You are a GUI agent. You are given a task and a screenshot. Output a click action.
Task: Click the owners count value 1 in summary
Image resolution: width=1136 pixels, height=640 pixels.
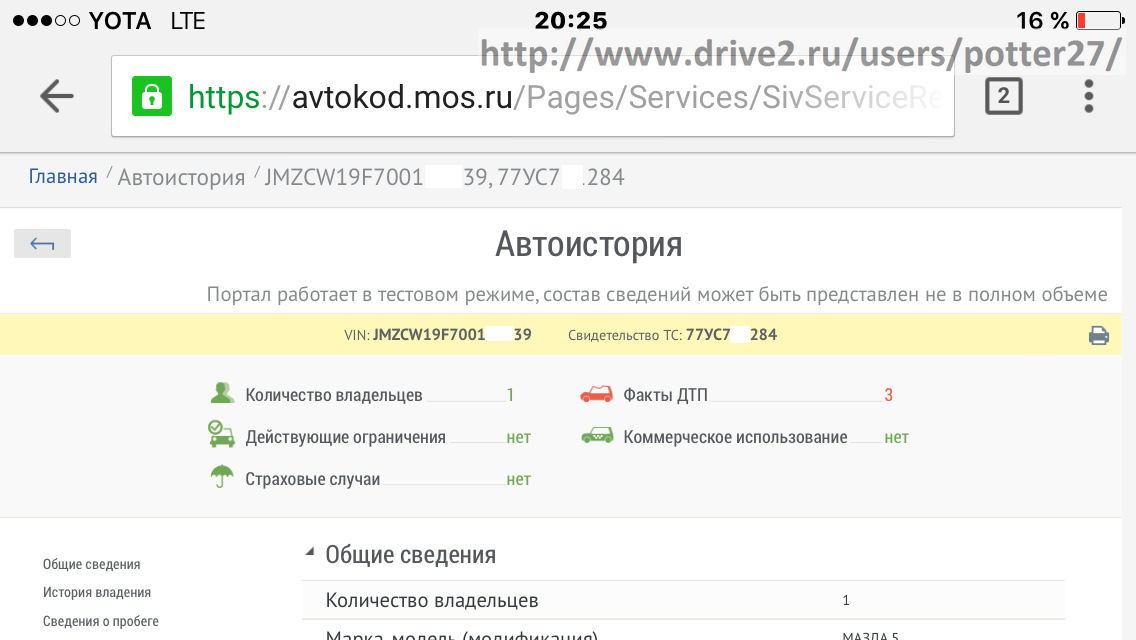(x=510, y=395)
